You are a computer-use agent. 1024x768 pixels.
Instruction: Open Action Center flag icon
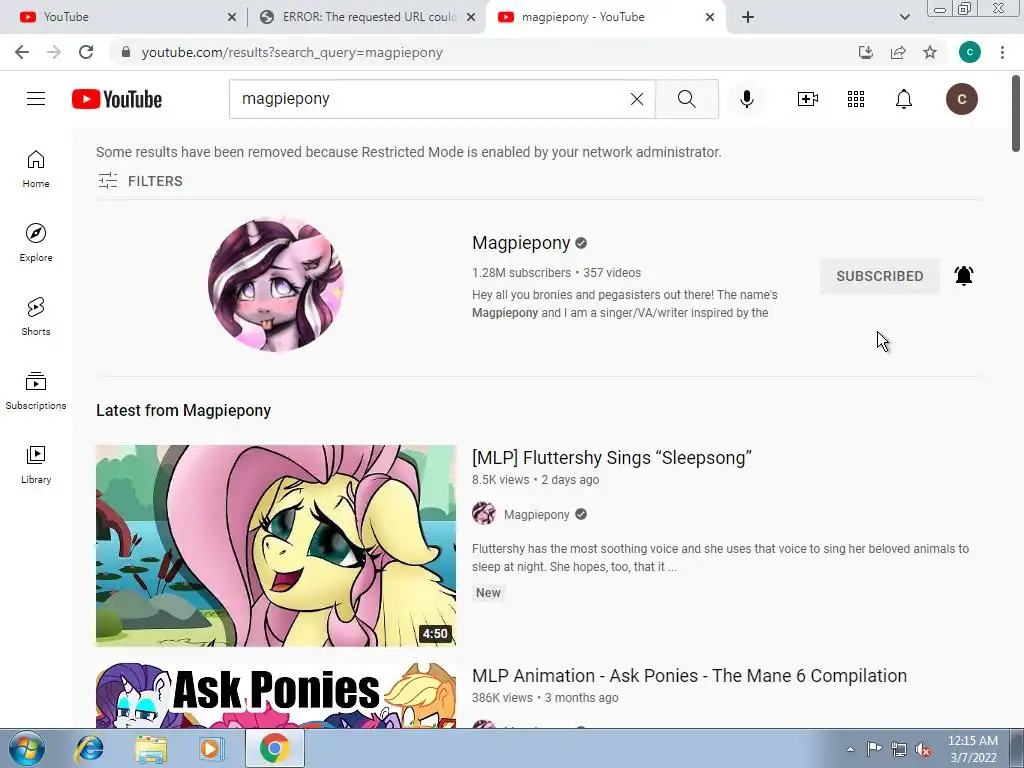pos(874,749)
